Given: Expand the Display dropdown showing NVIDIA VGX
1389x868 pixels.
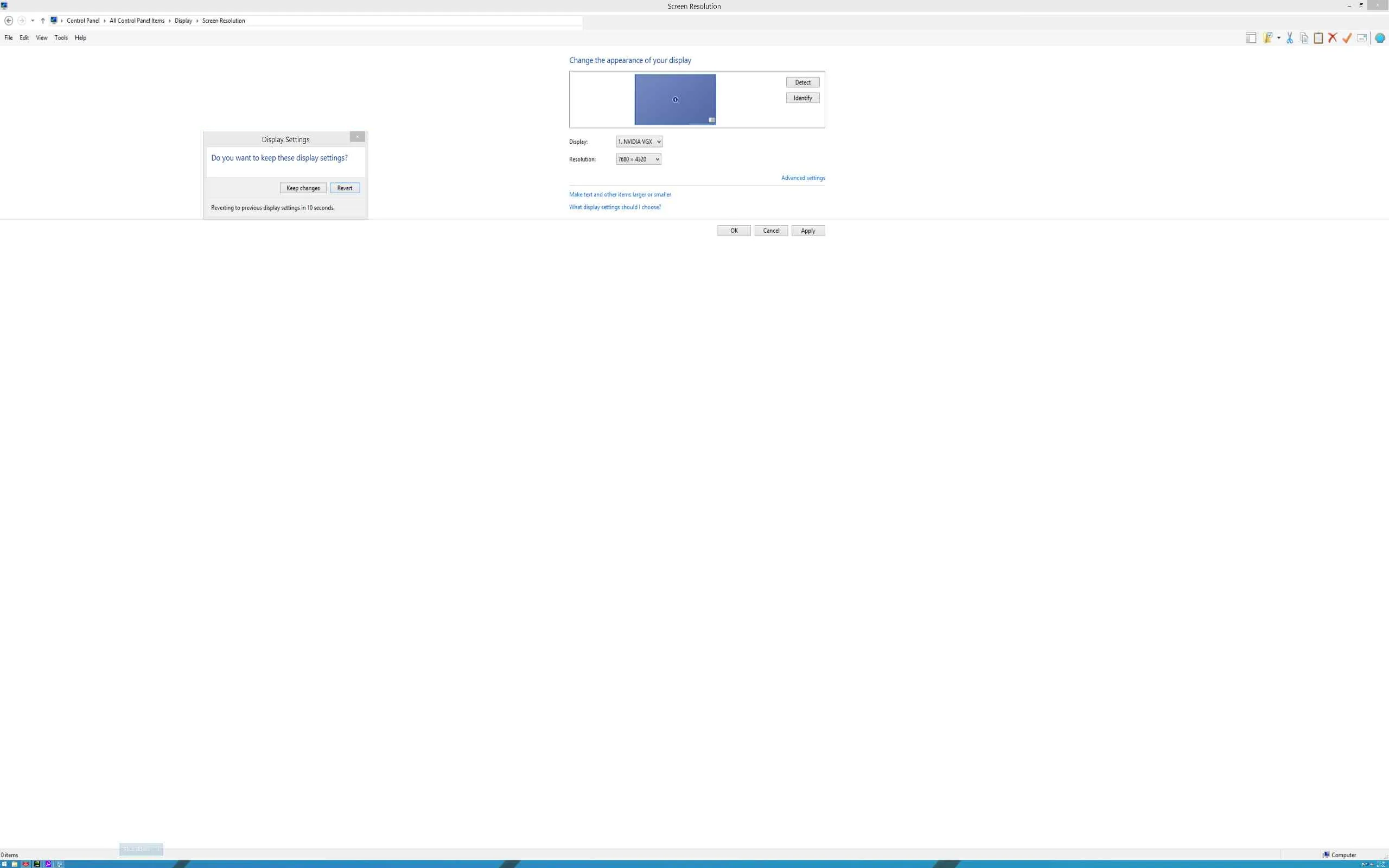Looking at the screenshot, I should tap(639, 142).
